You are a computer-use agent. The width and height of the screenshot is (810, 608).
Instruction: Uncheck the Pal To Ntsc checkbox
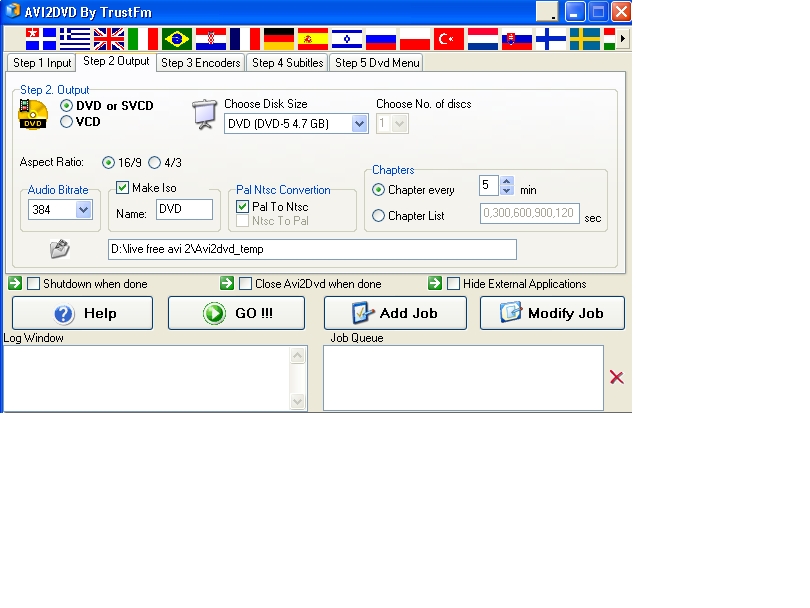coord(242,207)
